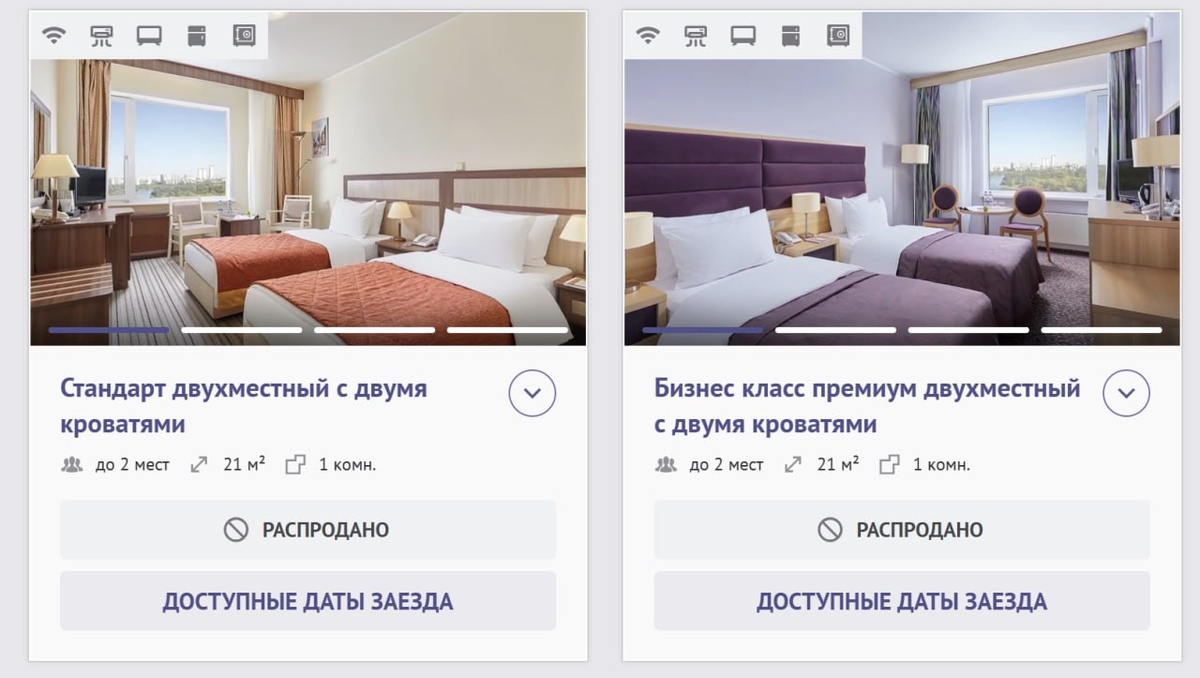Show third photo of Business class room
The image size is (1200, 678).
[x=968, y=329]
